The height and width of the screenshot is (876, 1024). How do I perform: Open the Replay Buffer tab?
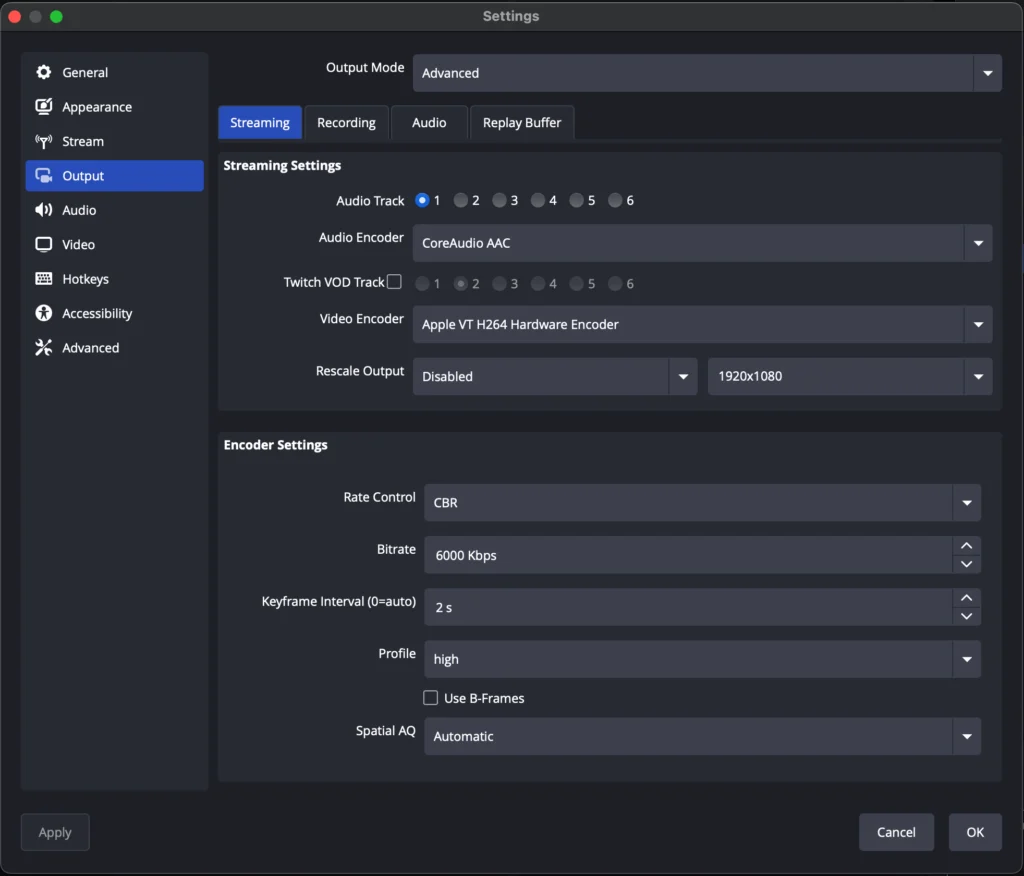[522, 122]
